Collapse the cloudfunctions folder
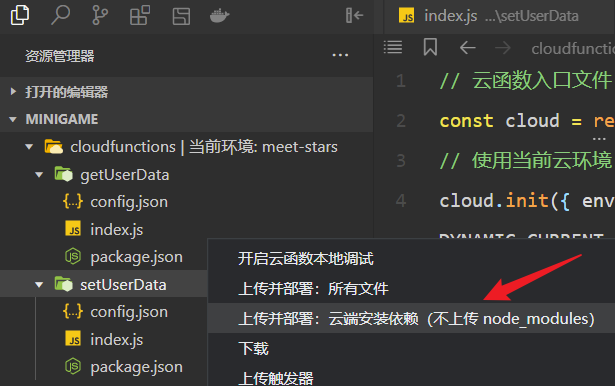 point(29,147)
